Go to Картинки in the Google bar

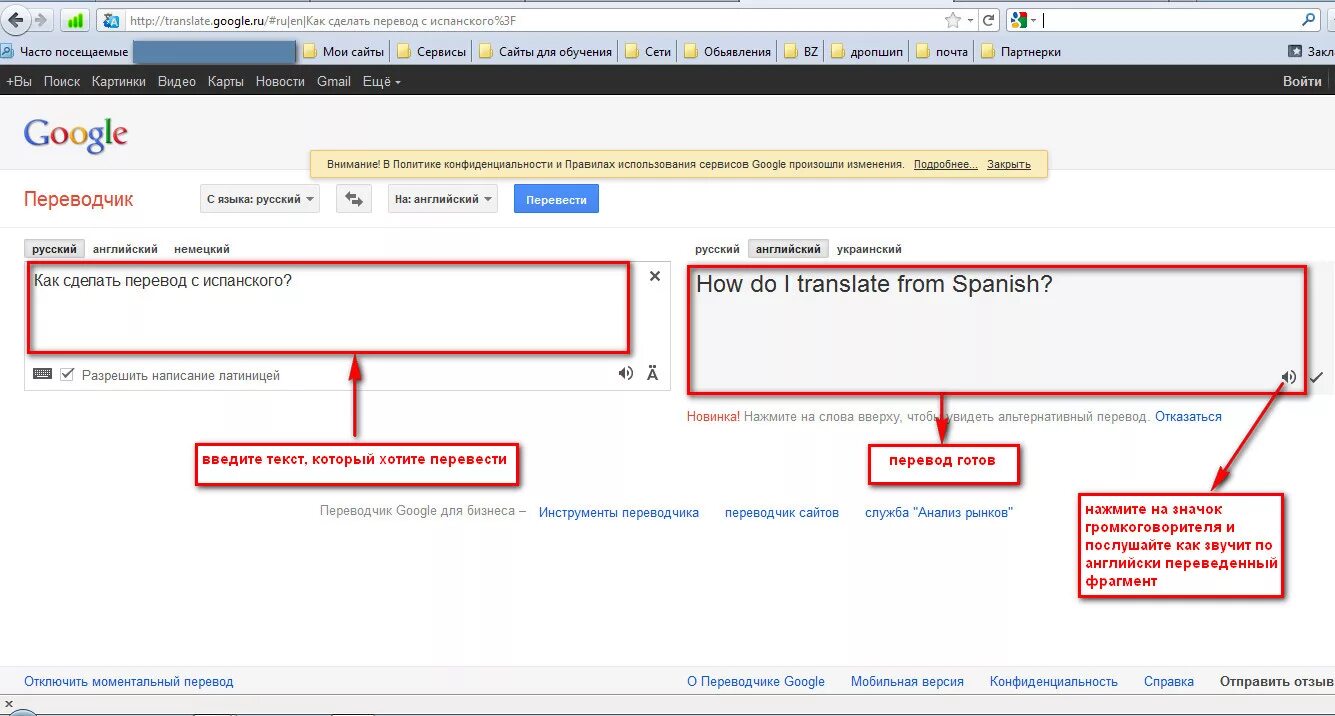[119, 81]
